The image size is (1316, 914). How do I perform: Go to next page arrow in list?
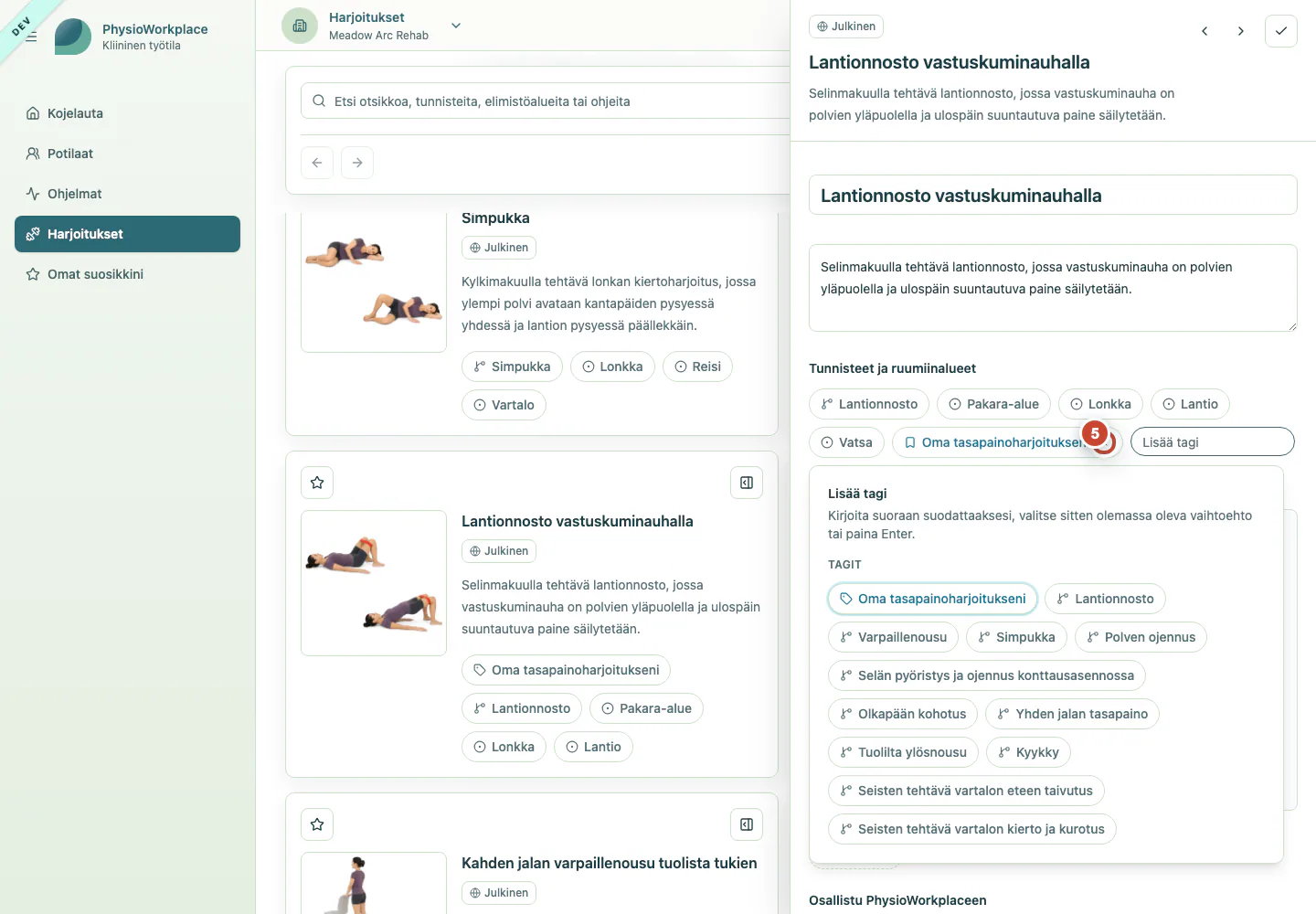[357, 163]
